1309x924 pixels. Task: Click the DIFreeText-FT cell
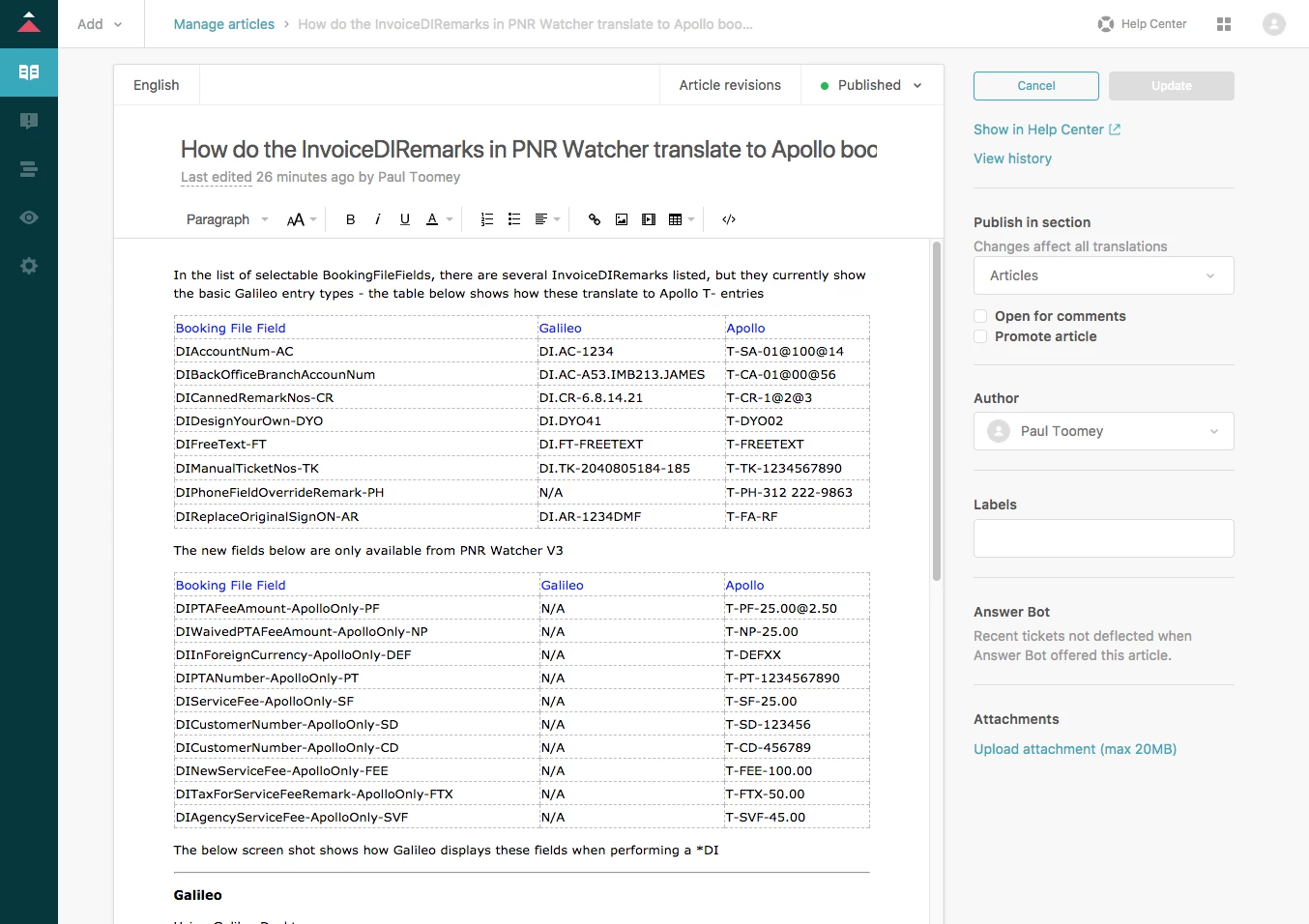pos(356,445)
